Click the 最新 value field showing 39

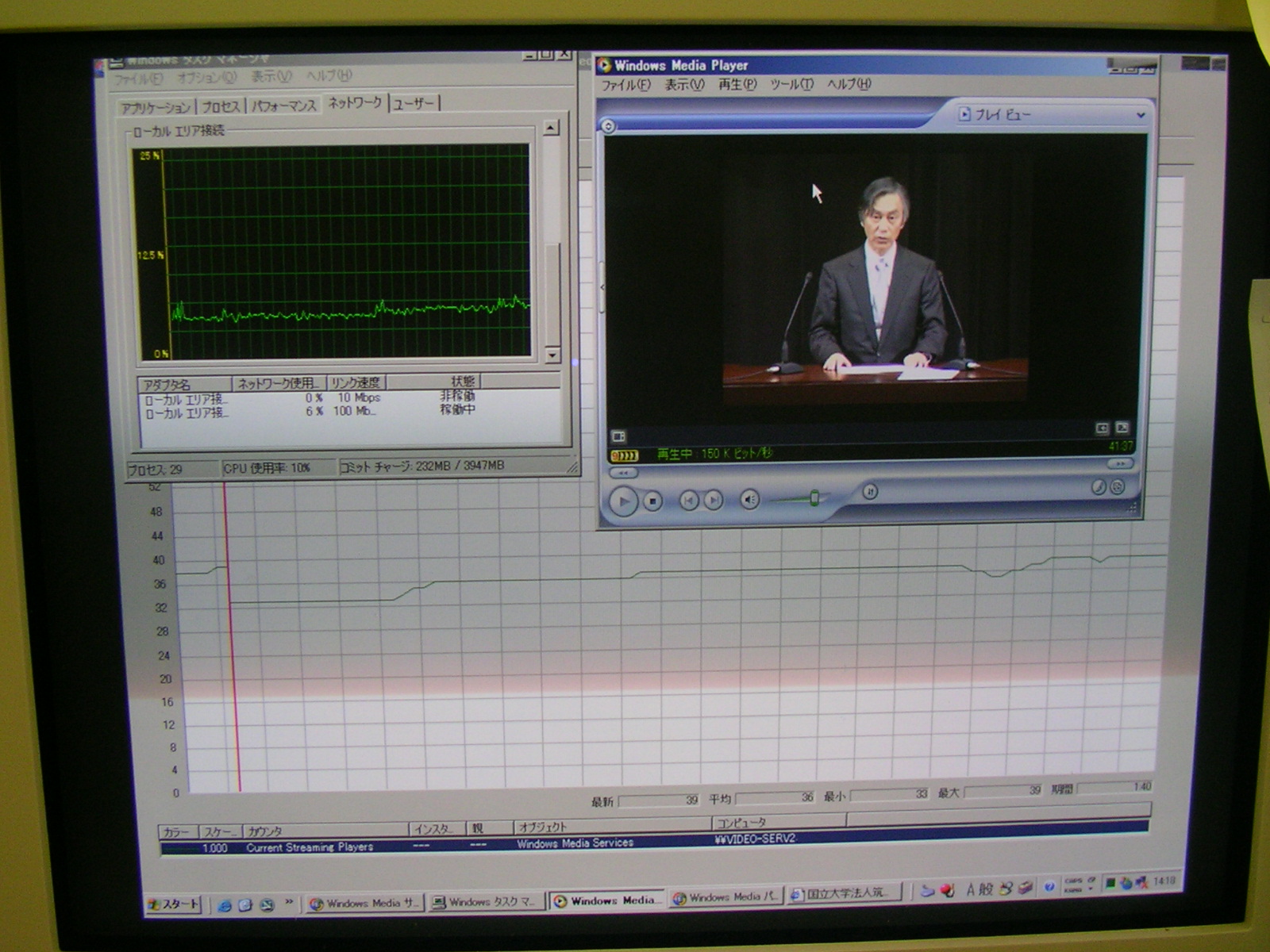tap(658, 800)
